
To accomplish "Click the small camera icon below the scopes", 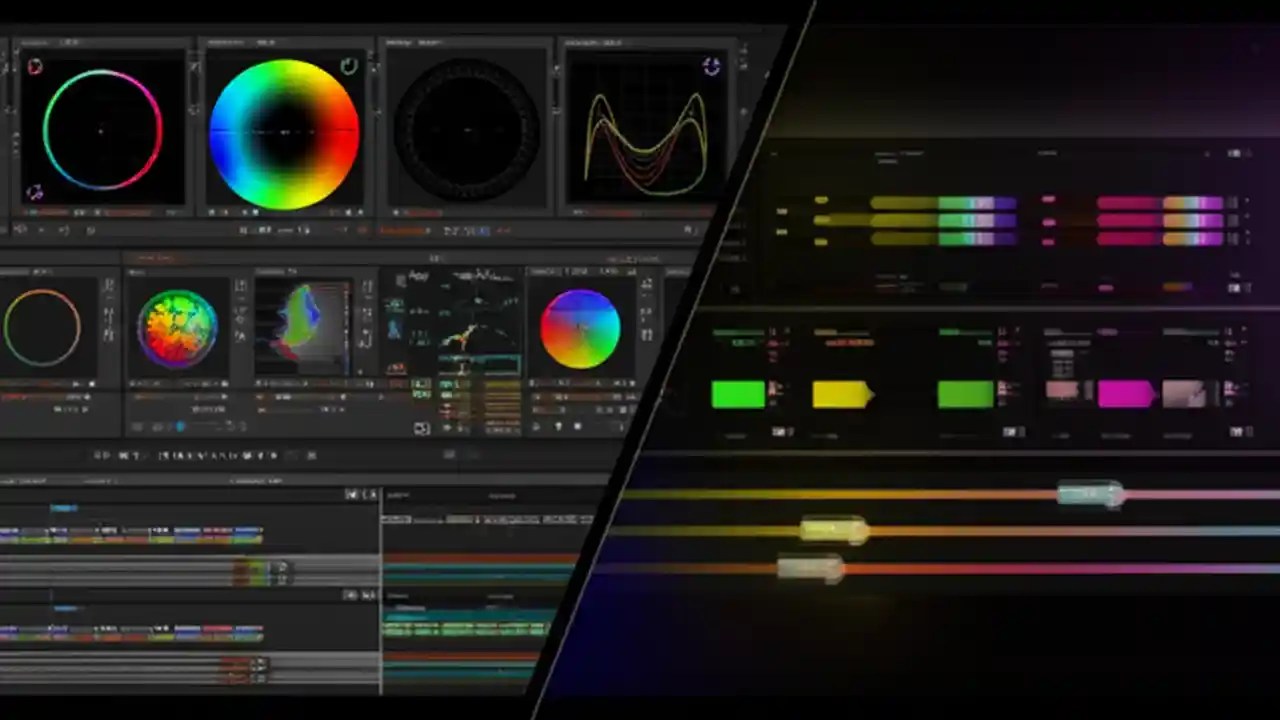I will tap(421, 426).
